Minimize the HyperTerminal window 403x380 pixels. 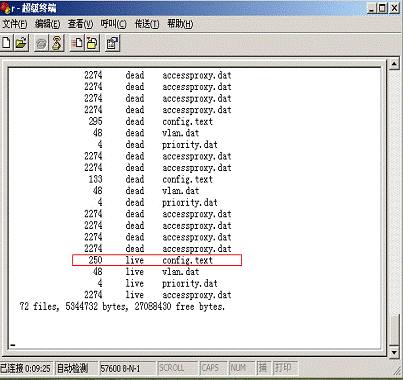(x=372, y=8)
